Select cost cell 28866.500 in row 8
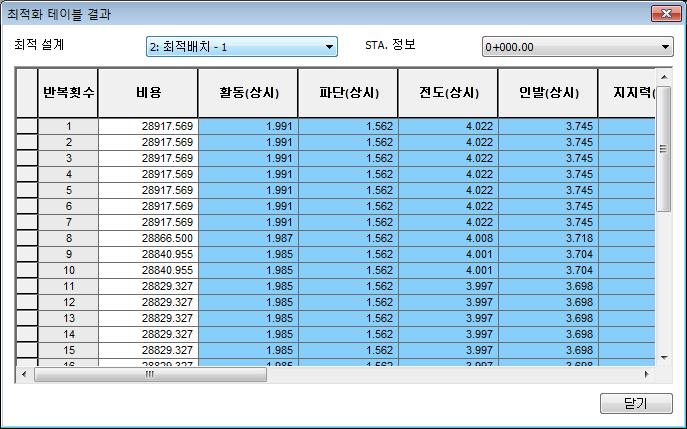This screenshot has height=429, width=687. coord(148,238)
